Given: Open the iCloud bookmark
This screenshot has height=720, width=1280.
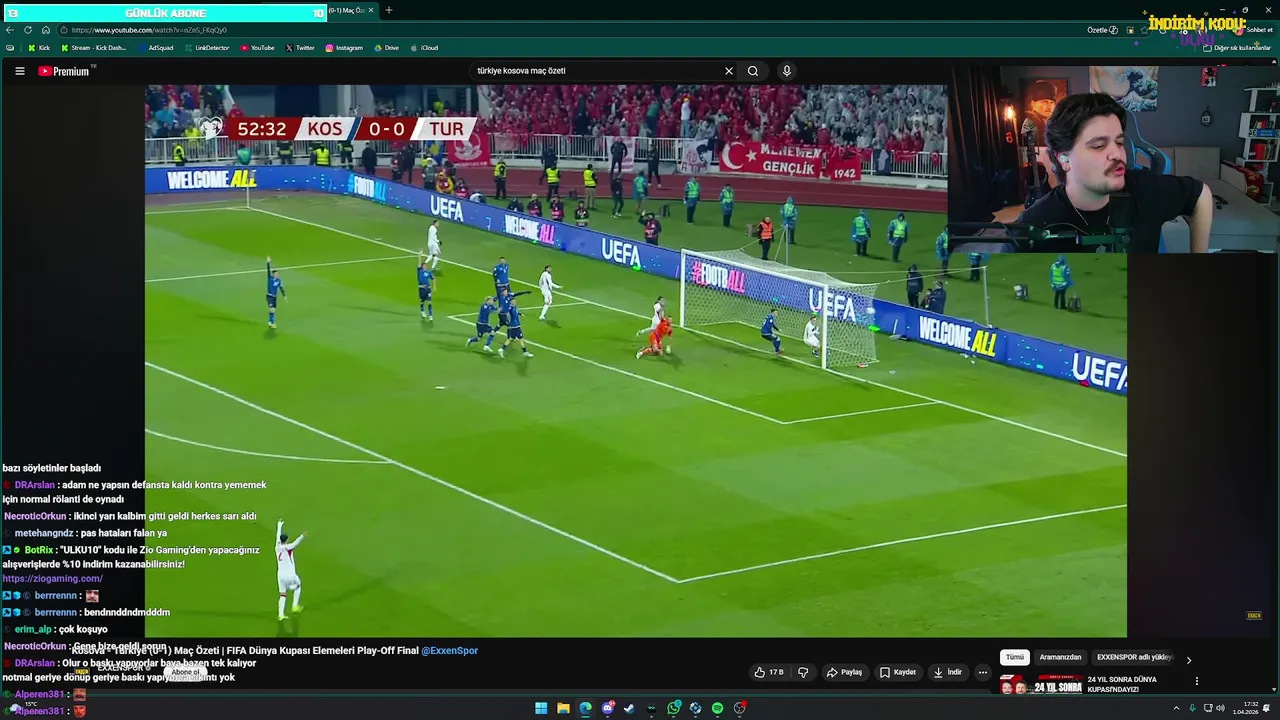Looking at the screenshot, I should [424, 48].
